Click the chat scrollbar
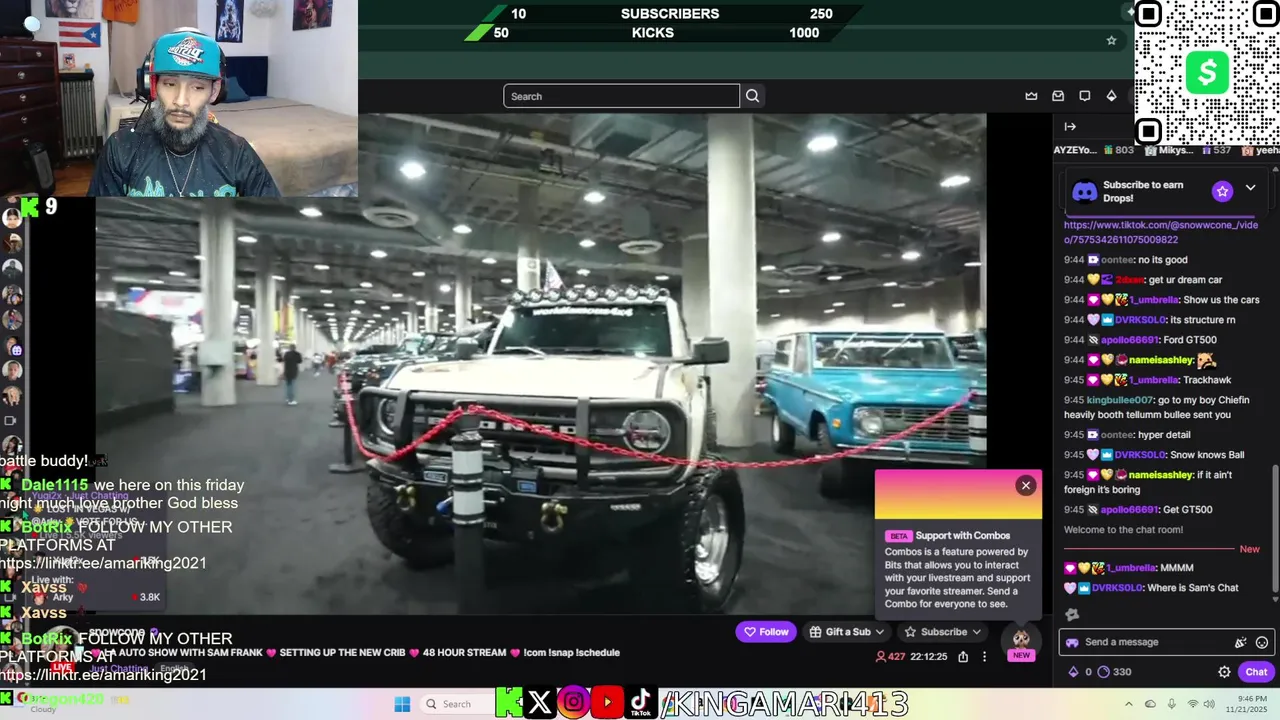 (x=1274, y=529)
